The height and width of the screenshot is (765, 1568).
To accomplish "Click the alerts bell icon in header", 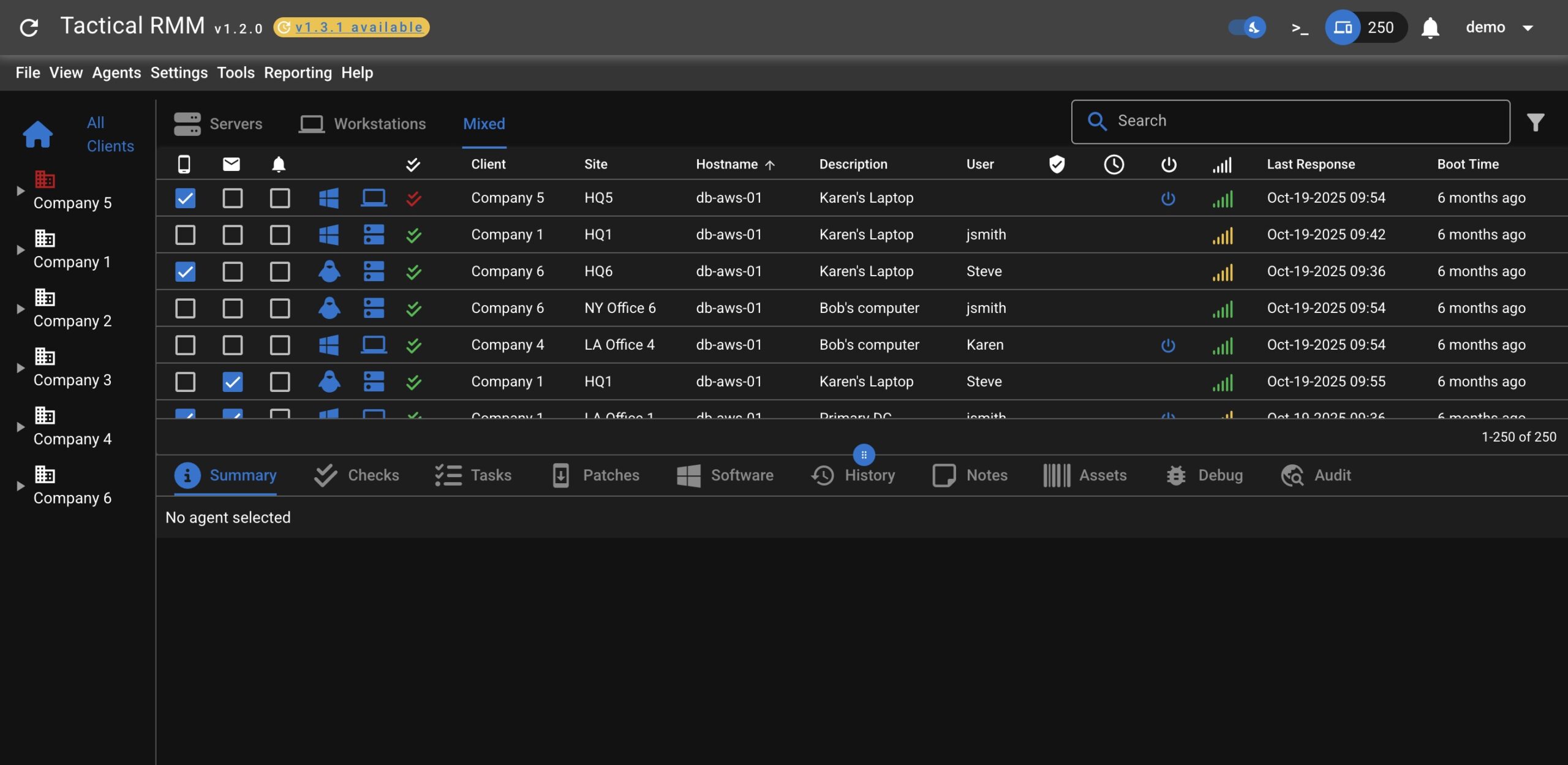I will 1430,28.
